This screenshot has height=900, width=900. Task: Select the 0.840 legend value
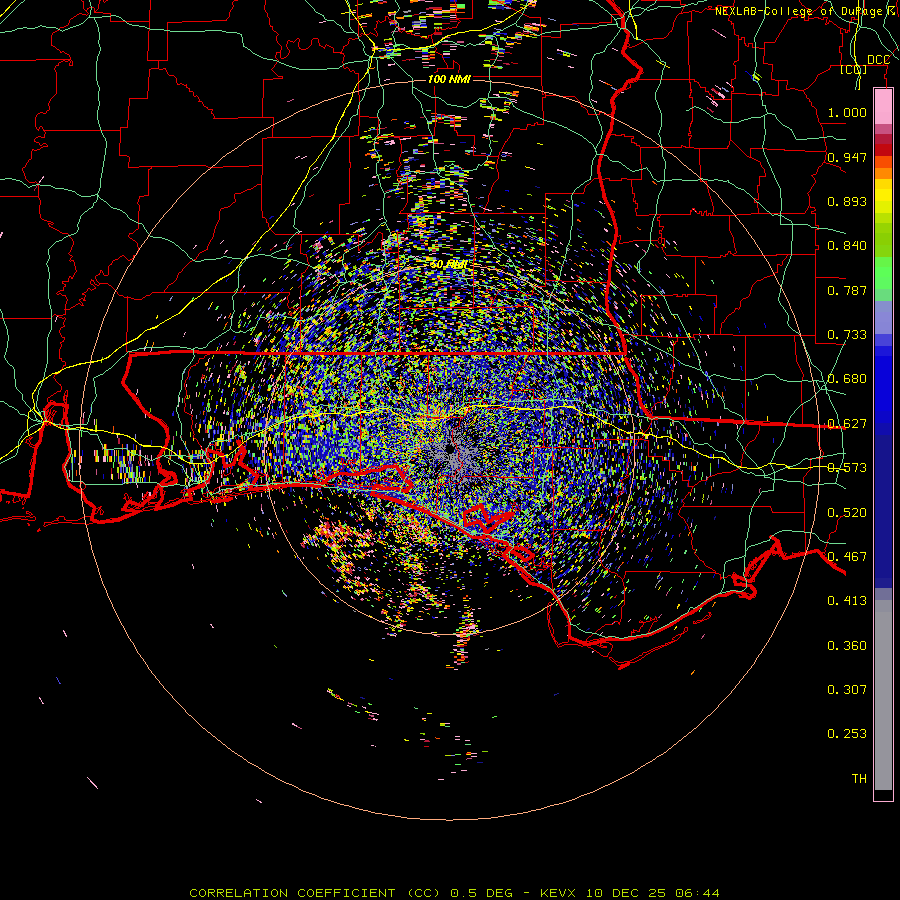tap(847, 246)
